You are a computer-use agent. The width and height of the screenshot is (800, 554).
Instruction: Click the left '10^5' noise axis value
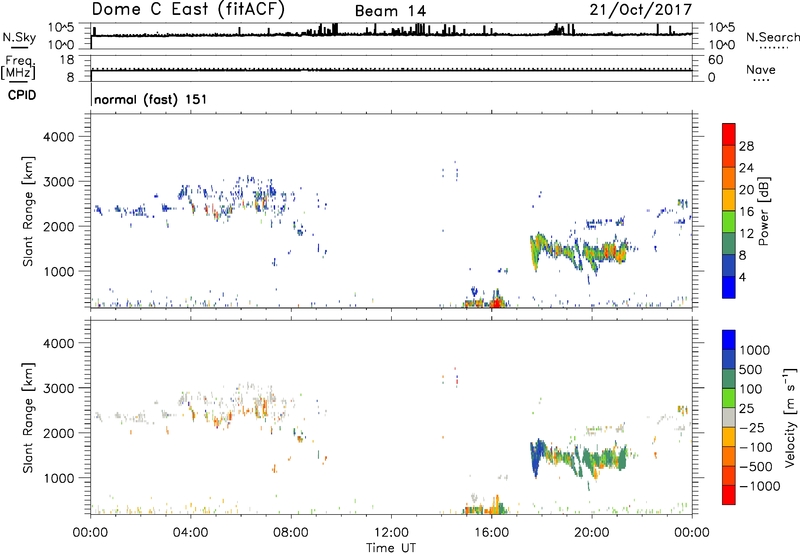point(61,27)
